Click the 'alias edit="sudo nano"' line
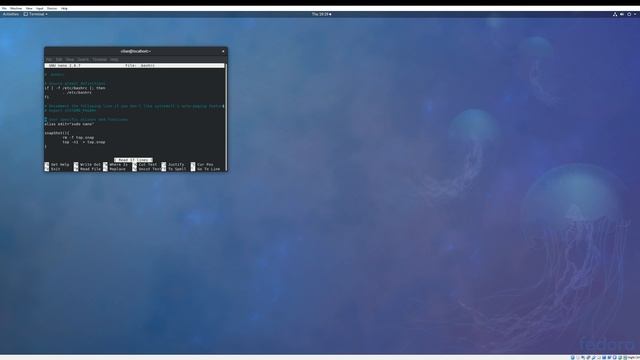 pyautogui.click(x=69, y=124)
